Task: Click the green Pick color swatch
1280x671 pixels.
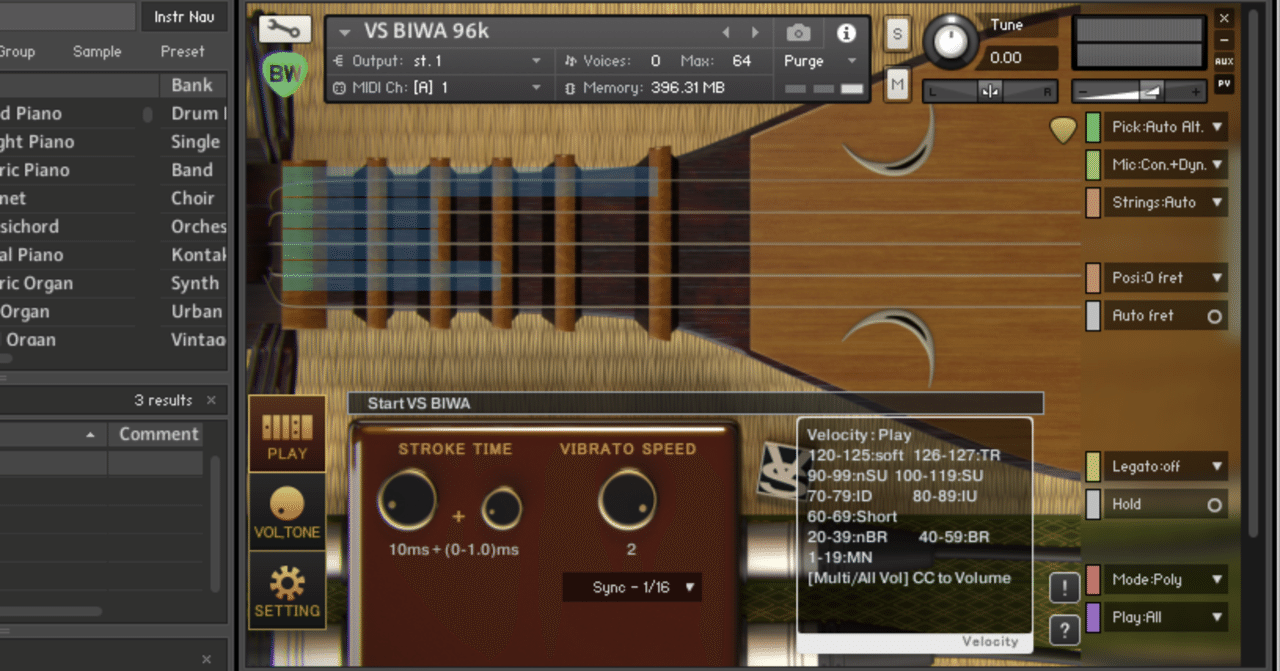Action: point(1093,127)
